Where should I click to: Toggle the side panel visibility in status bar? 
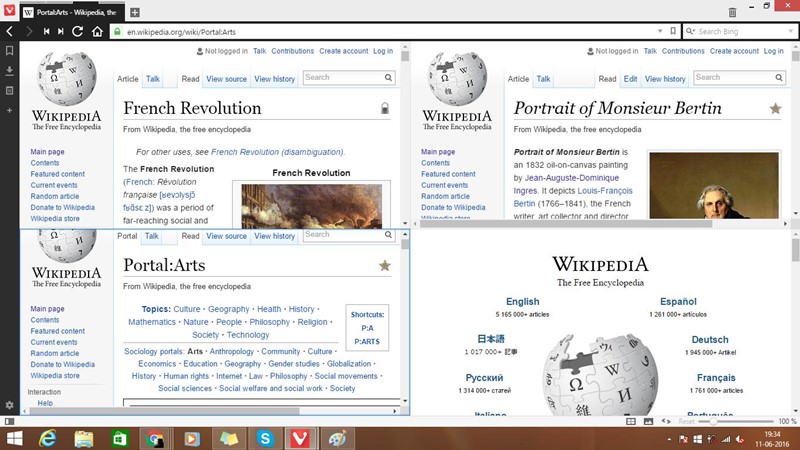tap(9, 421)
